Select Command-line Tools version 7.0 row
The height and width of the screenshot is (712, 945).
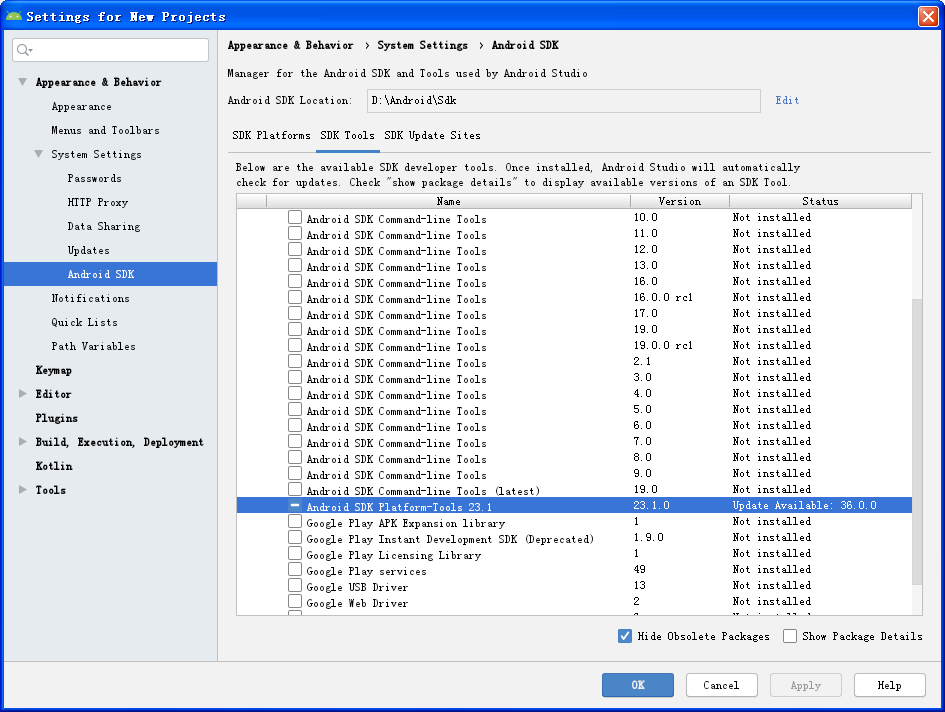point(574,441)
